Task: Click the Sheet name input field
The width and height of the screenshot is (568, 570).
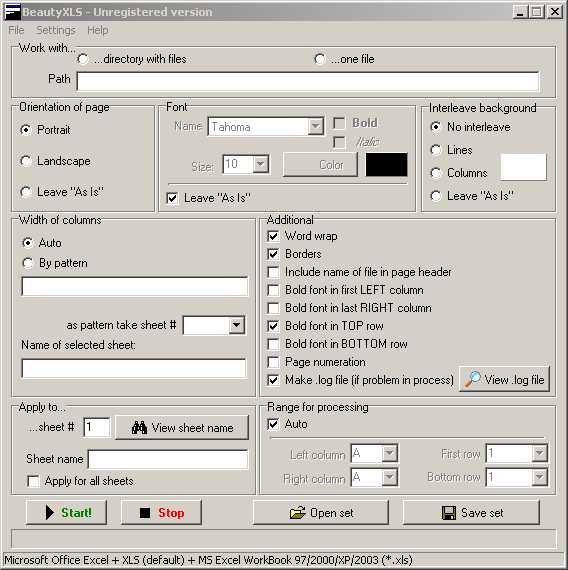Action: tap(168, 459)
